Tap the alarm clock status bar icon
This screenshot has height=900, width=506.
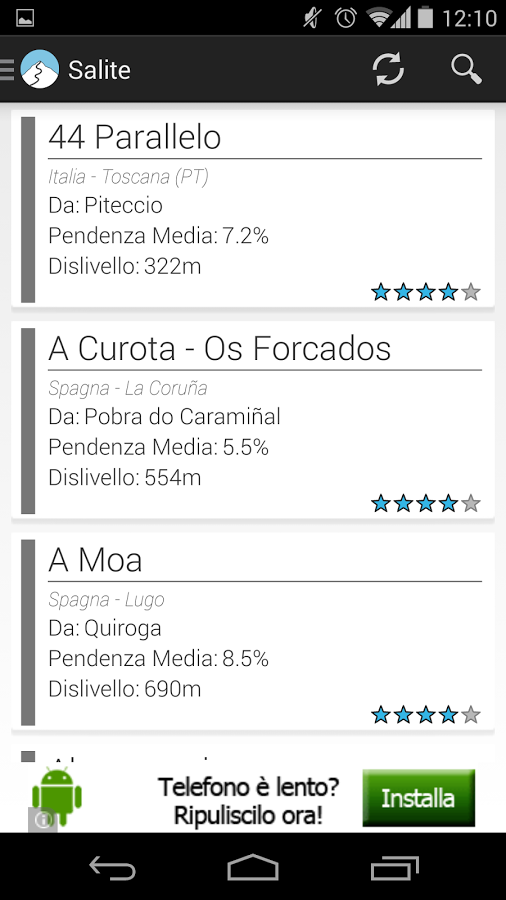[346, 18]
